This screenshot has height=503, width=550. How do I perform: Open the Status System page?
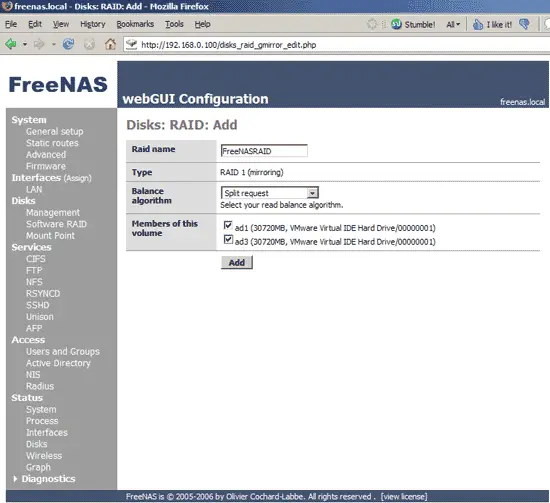pos(41,409)
